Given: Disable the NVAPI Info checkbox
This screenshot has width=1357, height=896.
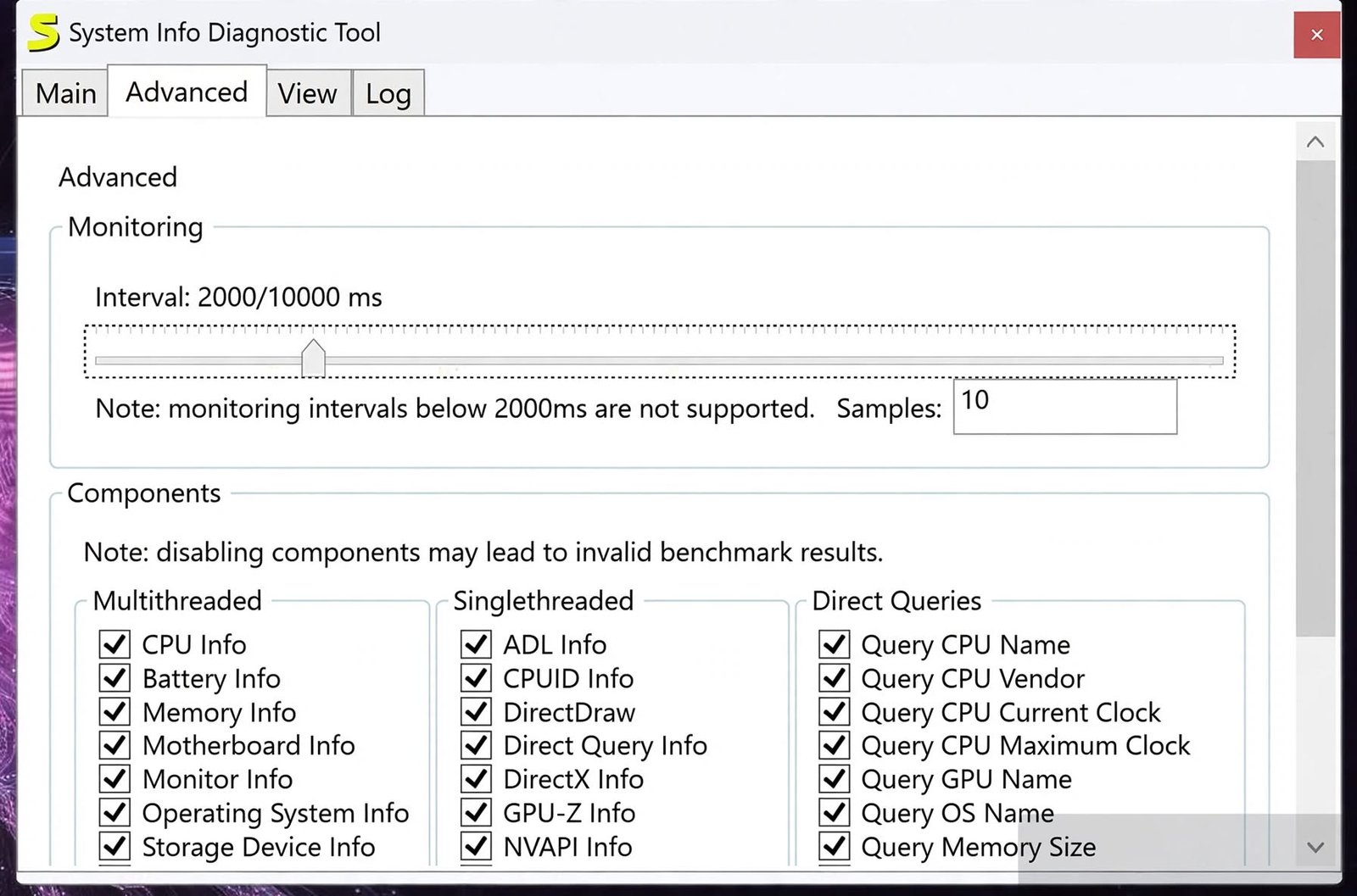Looking at the screenshot, I should (x=476, y=847).
